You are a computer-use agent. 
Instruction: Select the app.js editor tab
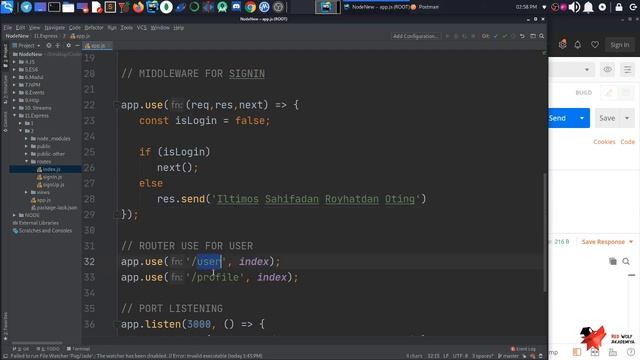(x=96, y=45)
